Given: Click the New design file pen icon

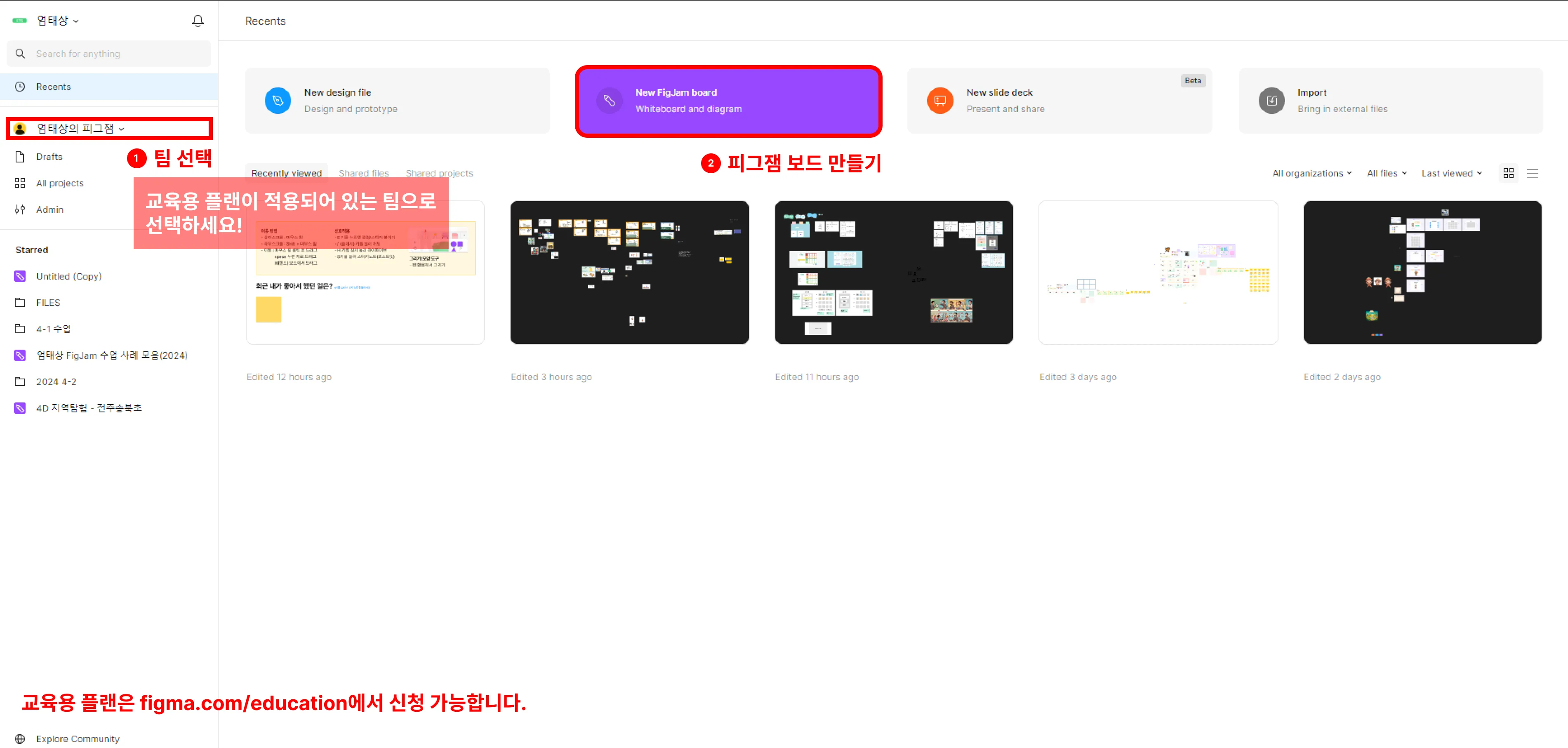Looking at the screenshot, I should point(278,101).
